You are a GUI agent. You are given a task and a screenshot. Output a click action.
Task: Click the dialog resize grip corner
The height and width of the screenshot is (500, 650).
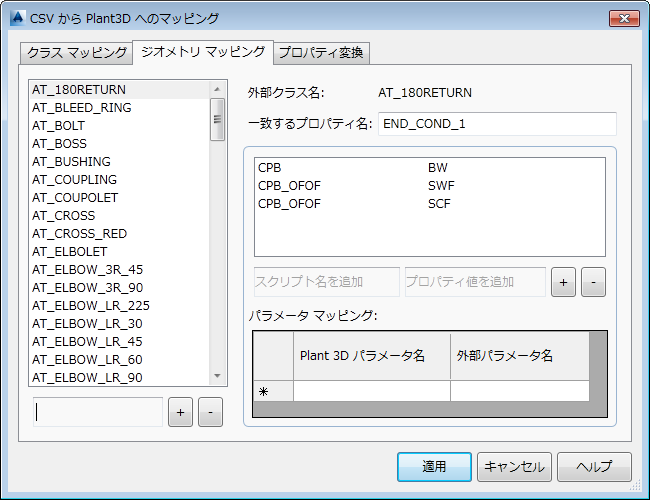click(x=636, y=486)
